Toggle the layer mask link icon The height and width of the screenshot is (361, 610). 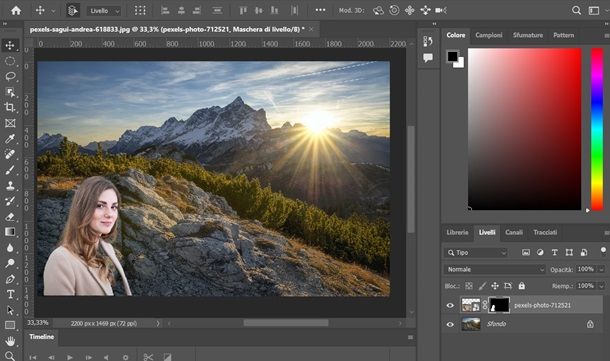(485, 305)
